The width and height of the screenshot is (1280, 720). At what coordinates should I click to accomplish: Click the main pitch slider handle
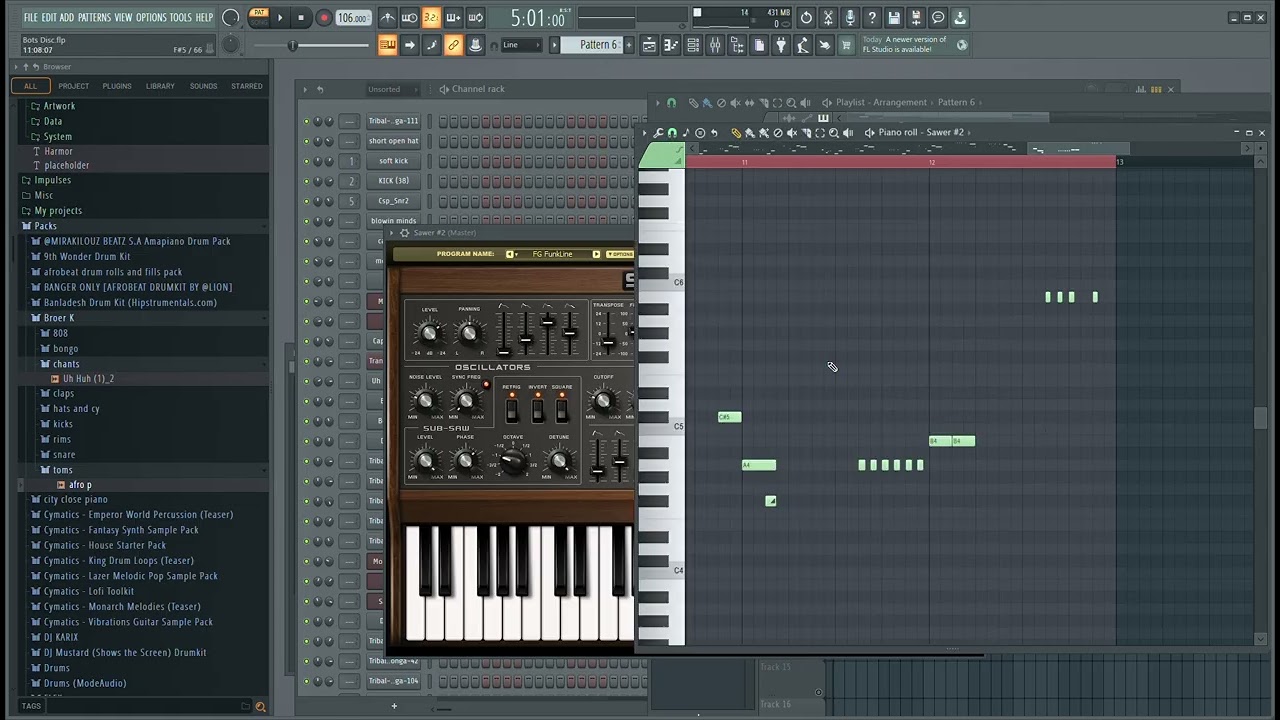293,45
